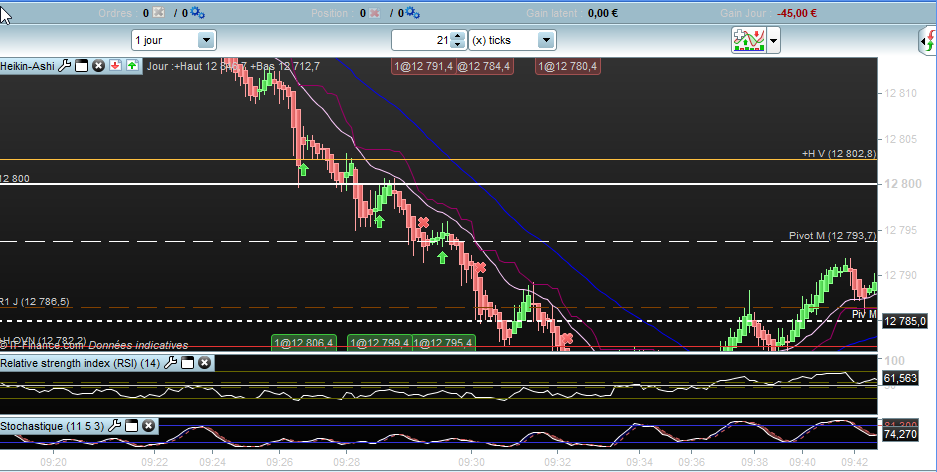Click the 09:42 time axis label
This screenshot has width=937, height=472.
click(854, 462)
